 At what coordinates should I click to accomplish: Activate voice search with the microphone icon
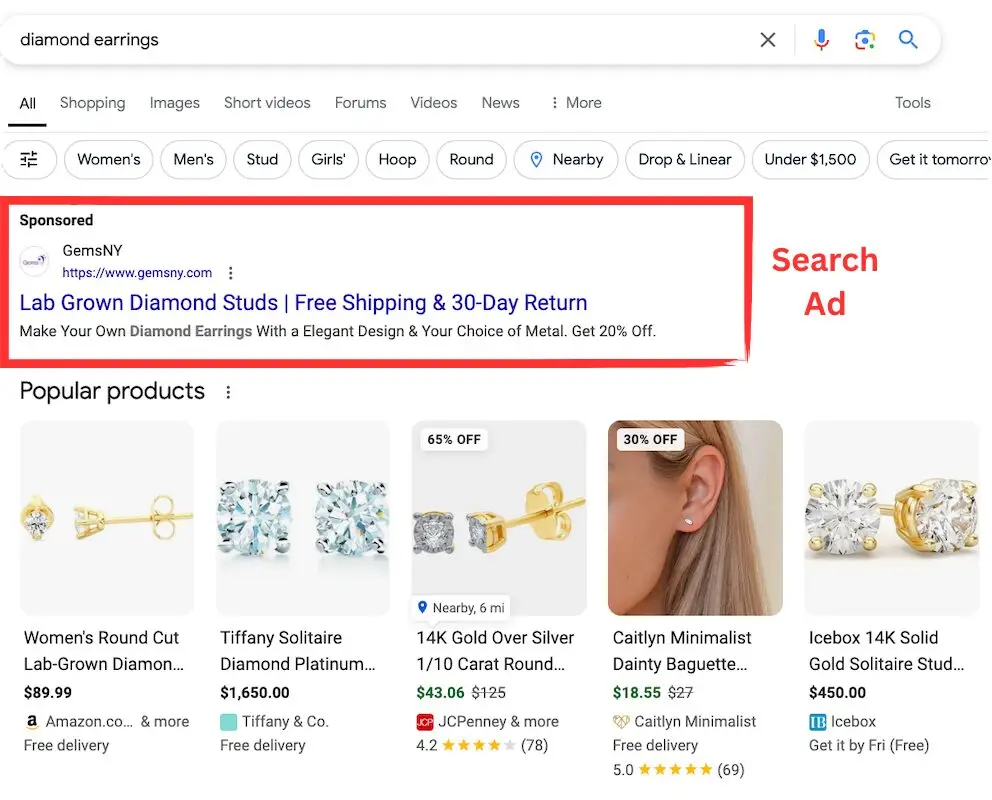[x=820, y=40]
